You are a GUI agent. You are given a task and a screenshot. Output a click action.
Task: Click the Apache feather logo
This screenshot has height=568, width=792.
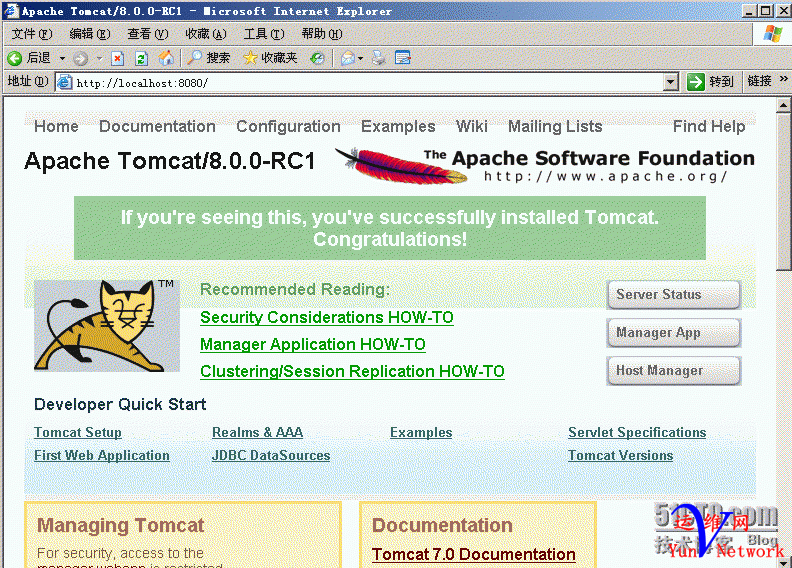point(402,166)
